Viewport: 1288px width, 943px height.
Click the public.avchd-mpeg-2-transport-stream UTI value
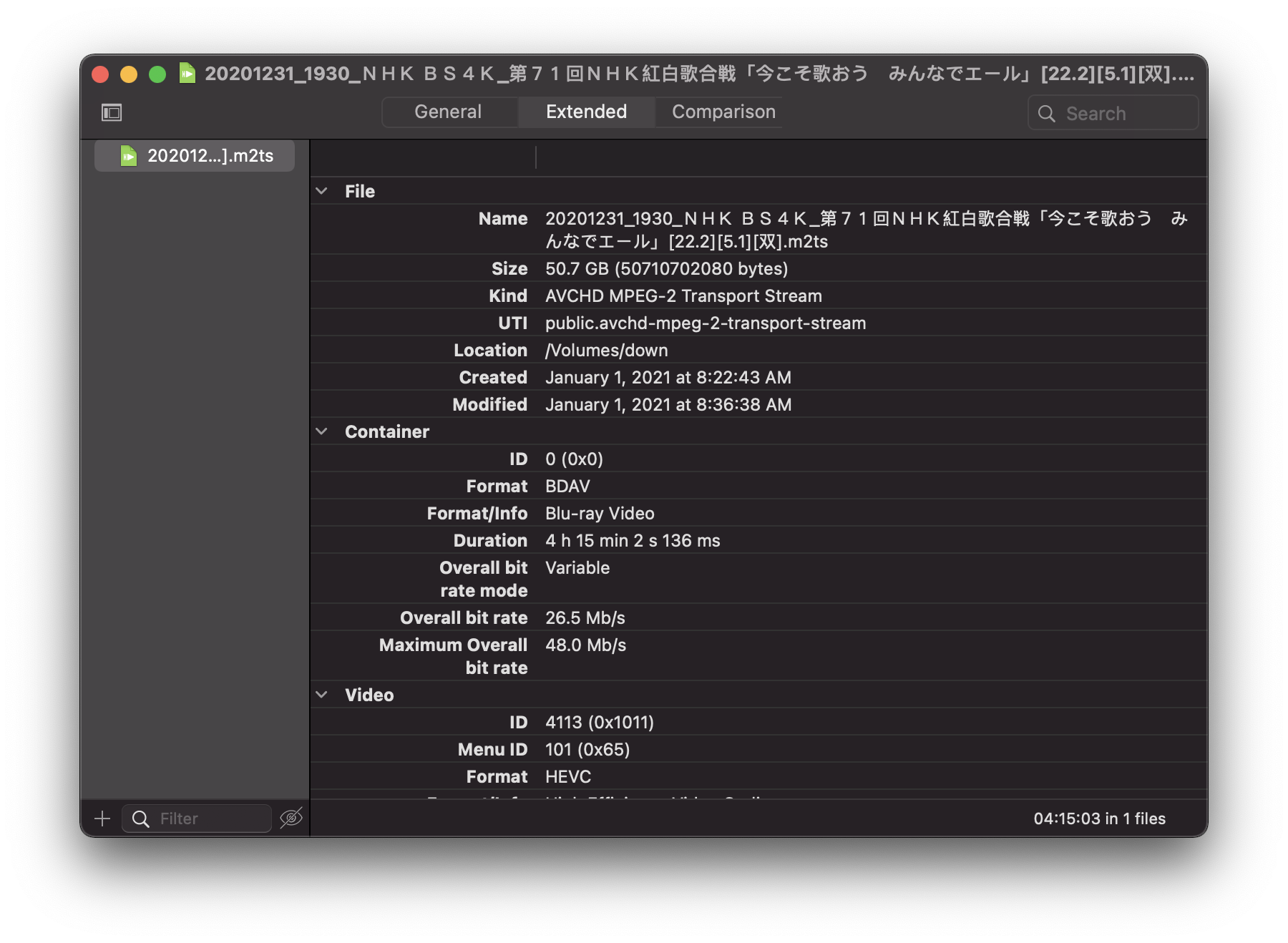pos(706,323)
